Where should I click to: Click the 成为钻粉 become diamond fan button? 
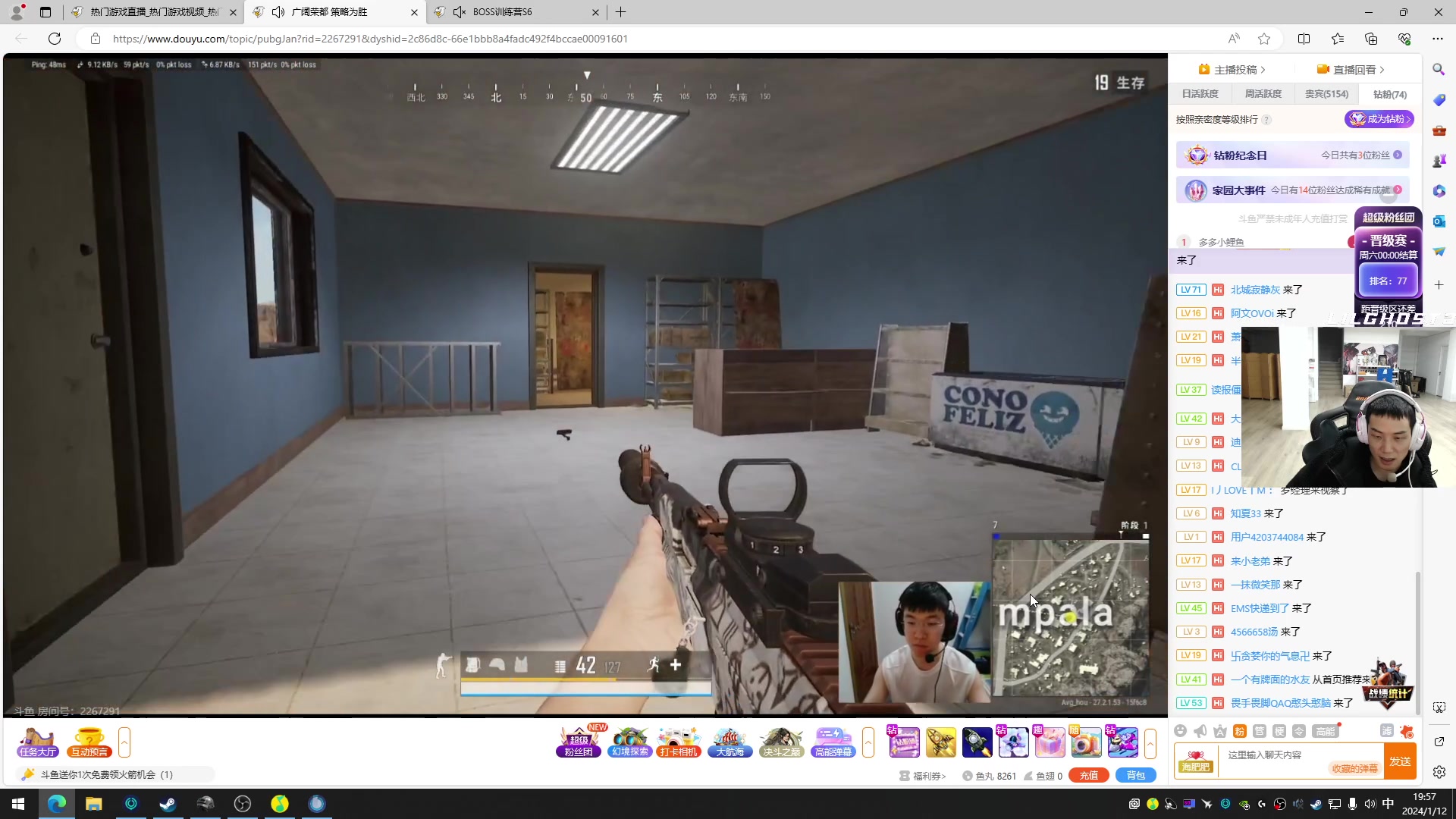point(1379,119)
